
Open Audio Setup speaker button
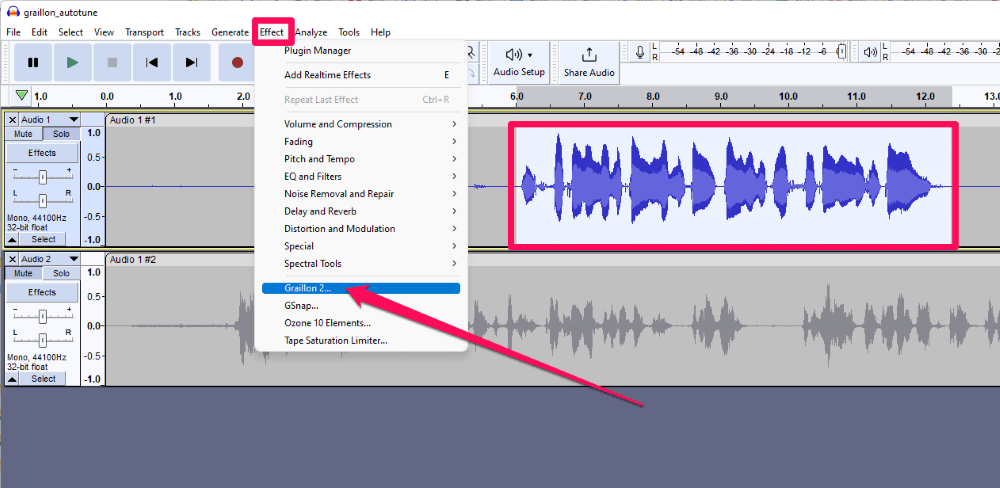pyautogui.click(x=518, y=63)
